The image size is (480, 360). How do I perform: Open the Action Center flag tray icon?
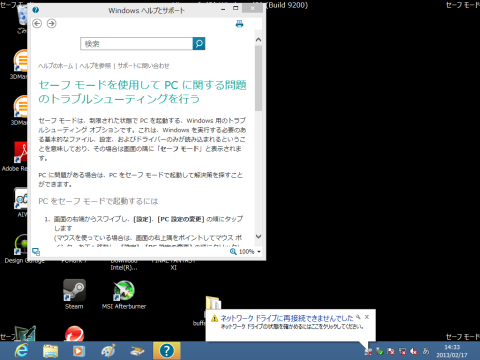point(391,351)
